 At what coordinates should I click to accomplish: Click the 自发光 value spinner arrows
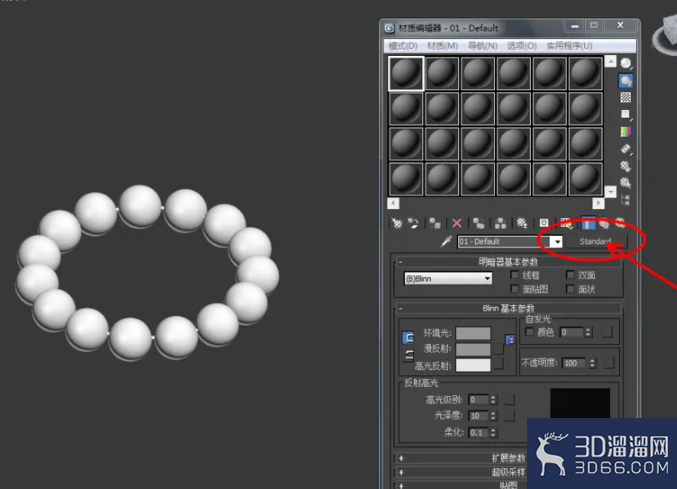click(588, 332)
